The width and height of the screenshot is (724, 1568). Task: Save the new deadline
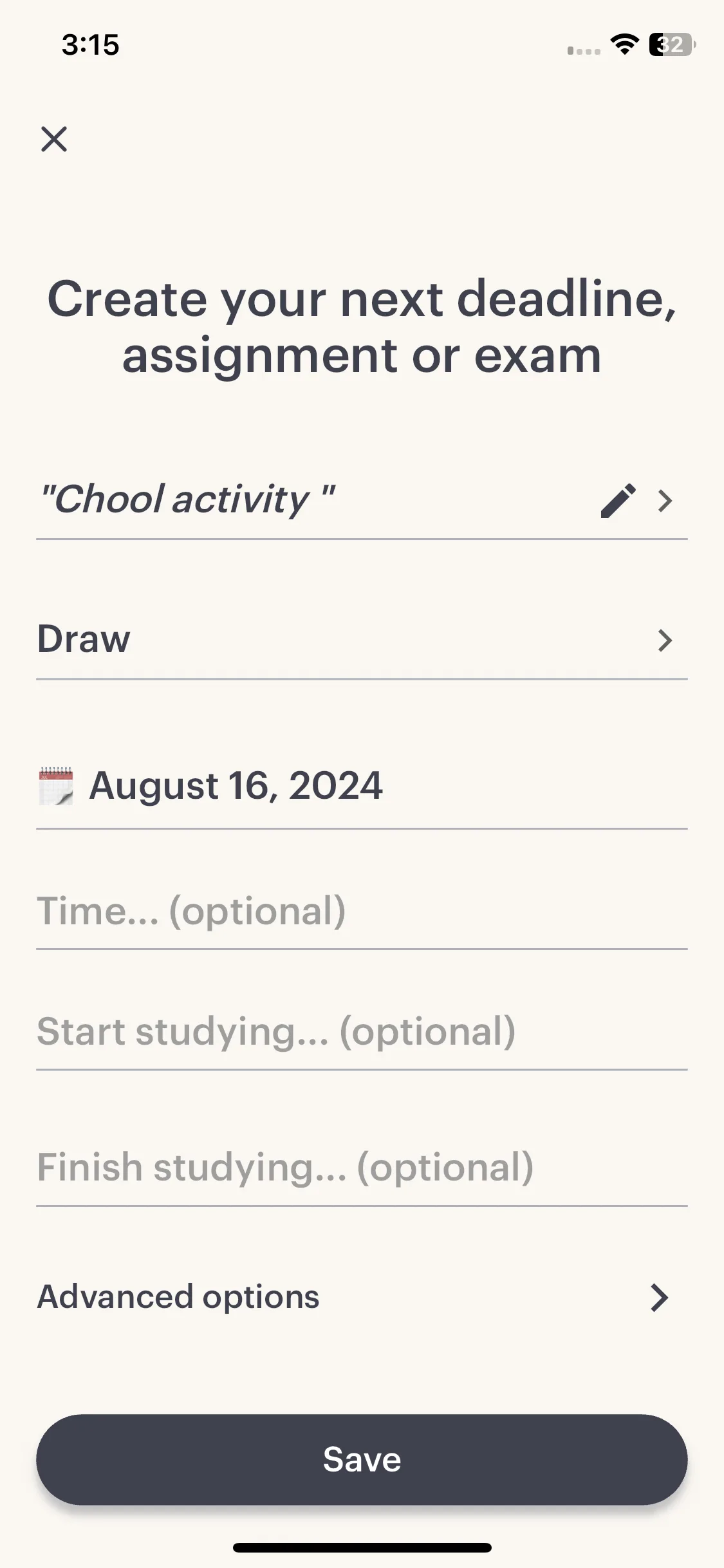(x=362, y=1459)
